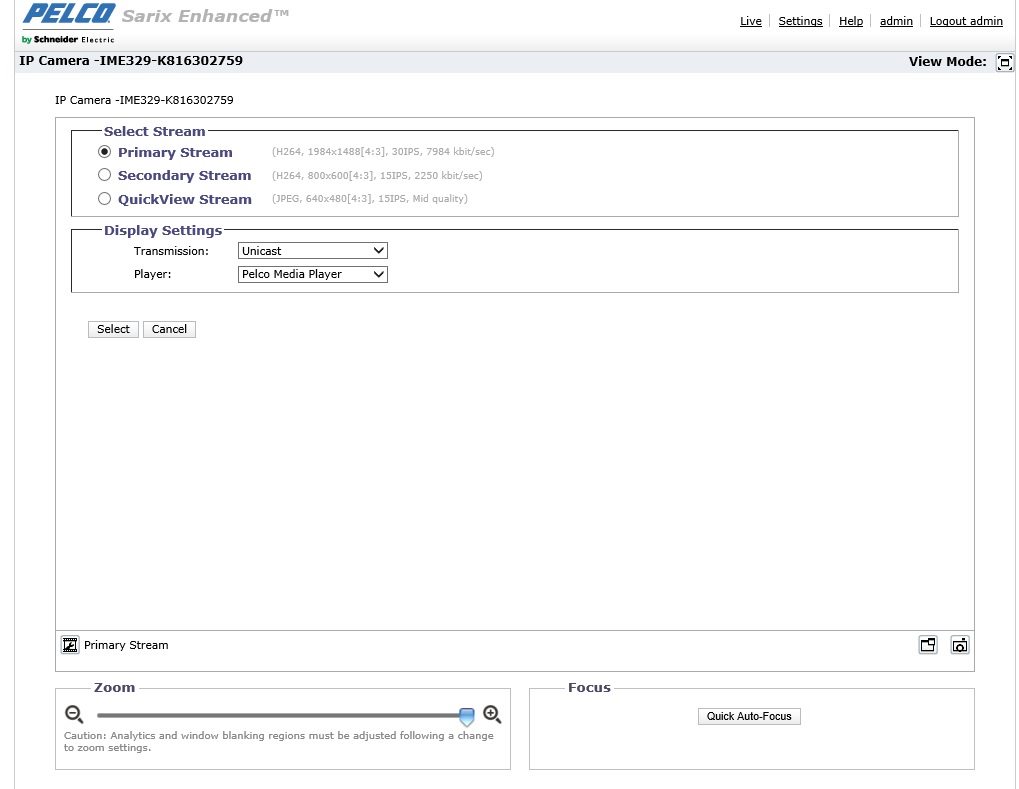
Task: Click the Zoom slider handle
Action: (466, 716)
